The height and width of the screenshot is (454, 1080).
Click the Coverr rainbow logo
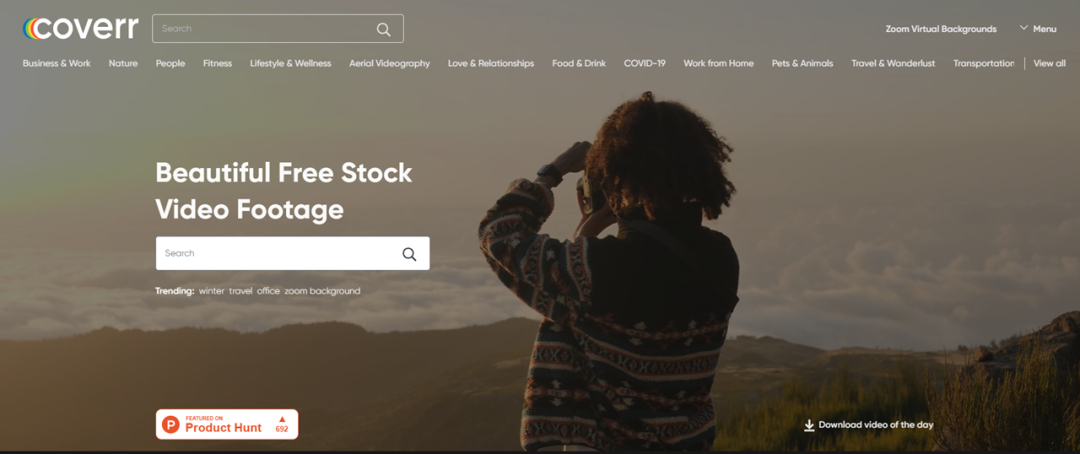pos(81,28)
